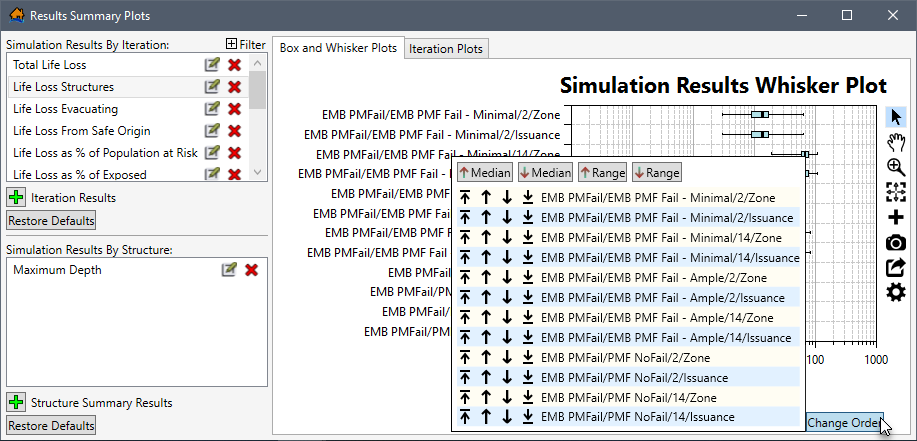Take a plot snapshot with camera icon
917x441 pixels.
pyautogui.click(x=895, y=242)
